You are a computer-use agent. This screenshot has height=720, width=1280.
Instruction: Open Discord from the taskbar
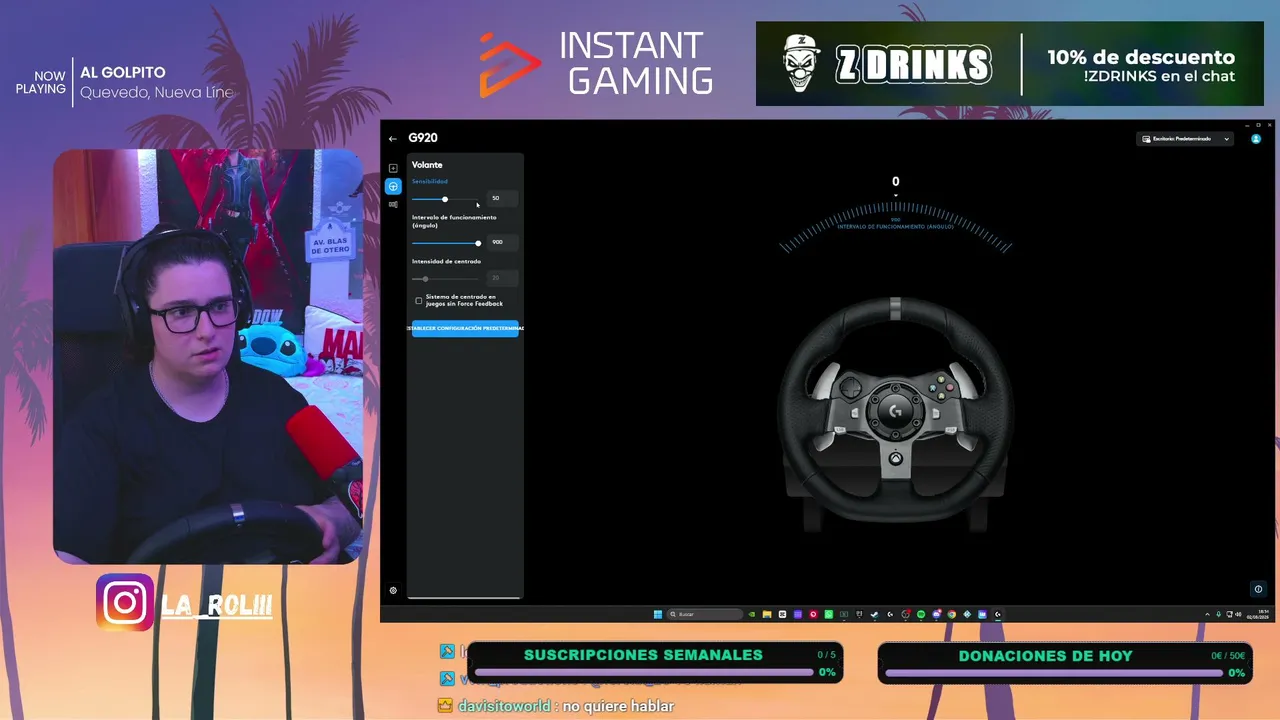coord(936,614)
